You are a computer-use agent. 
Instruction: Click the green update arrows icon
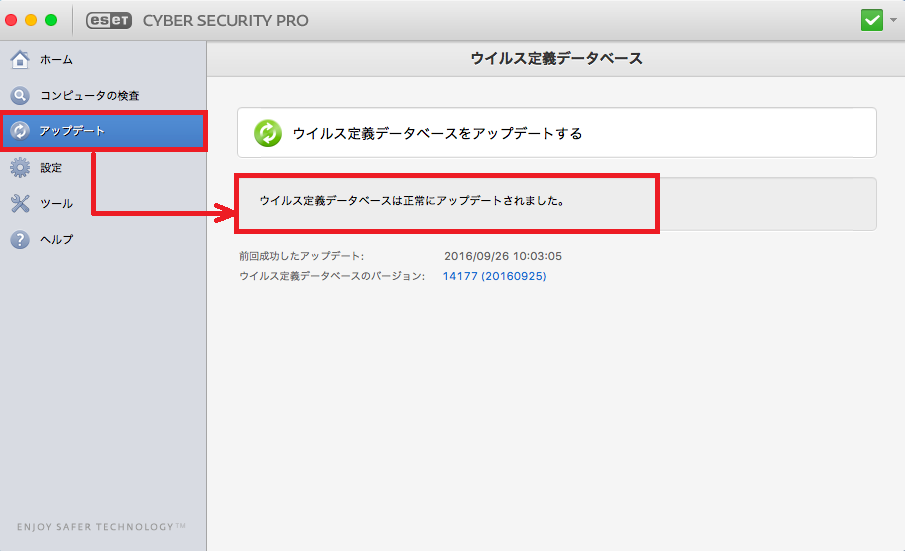coord(268,133)
